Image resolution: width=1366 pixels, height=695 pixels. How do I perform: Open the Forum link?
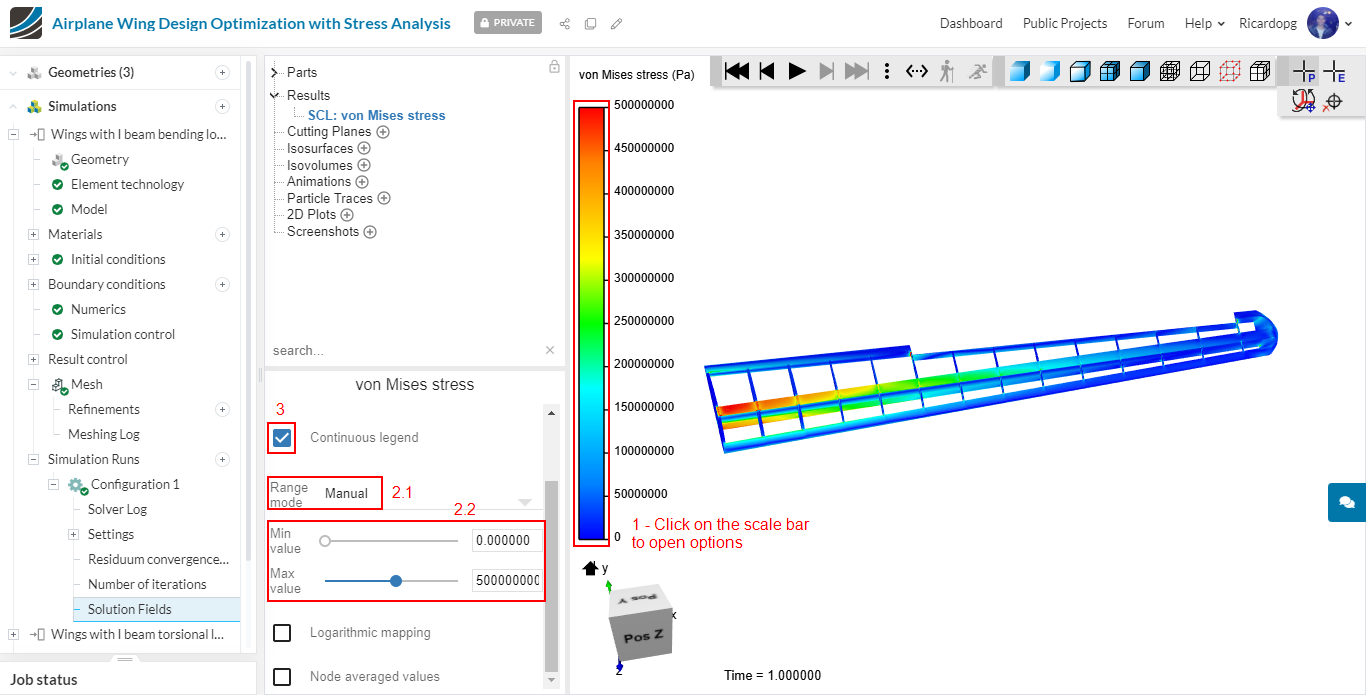click(1146, 23)
